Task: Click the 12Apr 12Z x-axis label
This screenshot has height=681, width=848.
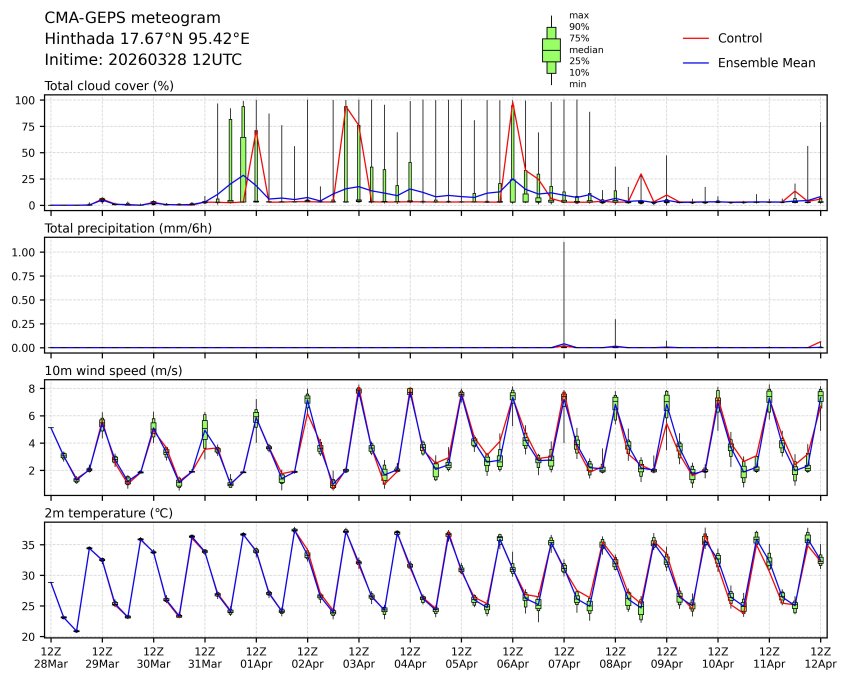Action: 820,657
